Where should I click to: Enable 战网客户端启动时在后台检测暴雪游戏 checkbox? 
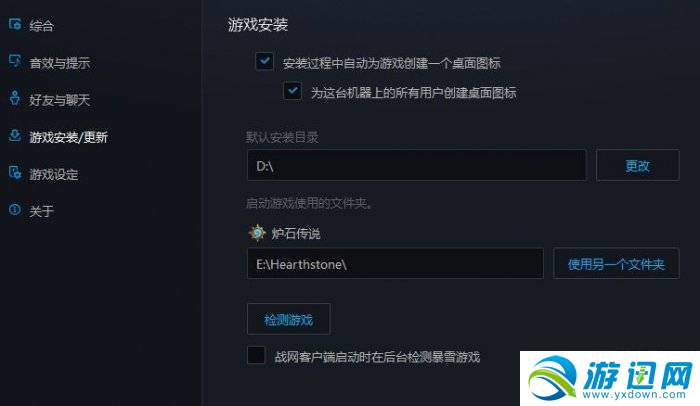(256, 355)
